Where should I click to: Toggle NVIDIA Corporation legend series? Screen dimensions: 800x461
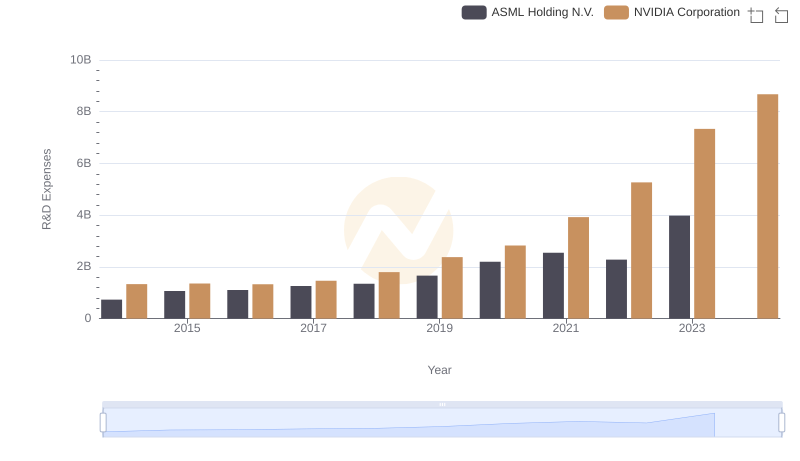click(x=672, y=12)
